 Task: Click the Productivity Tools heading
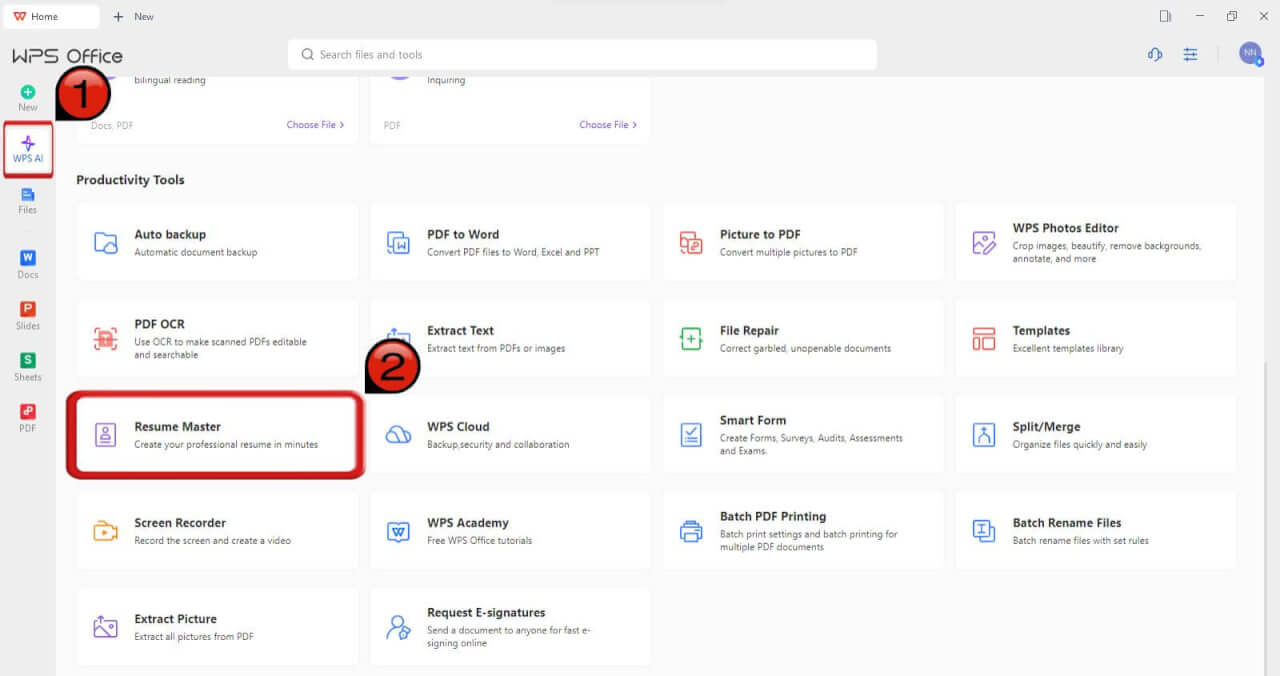pos(130,180)
